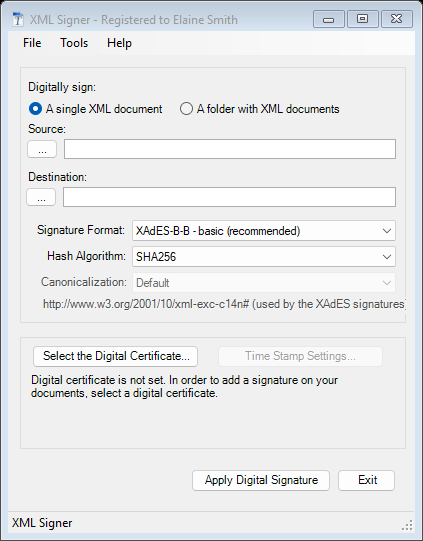Maximize the XML Signer window
The width and height of the screenshot is (423, 541).
coord(362,19)
